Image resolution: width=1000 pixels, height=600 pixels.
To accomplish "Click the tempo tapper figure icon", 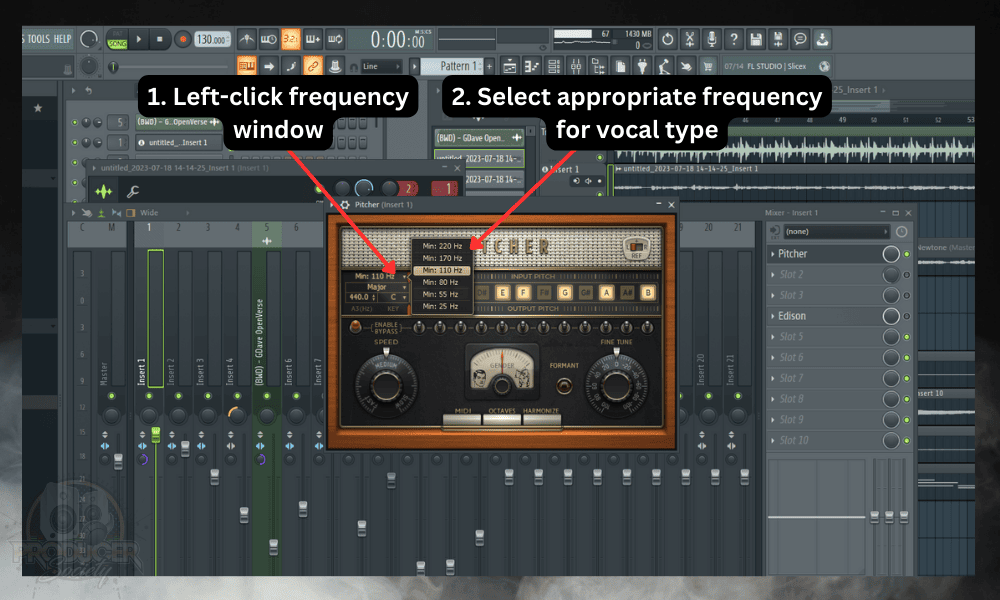I will click(x=664, y=66).
